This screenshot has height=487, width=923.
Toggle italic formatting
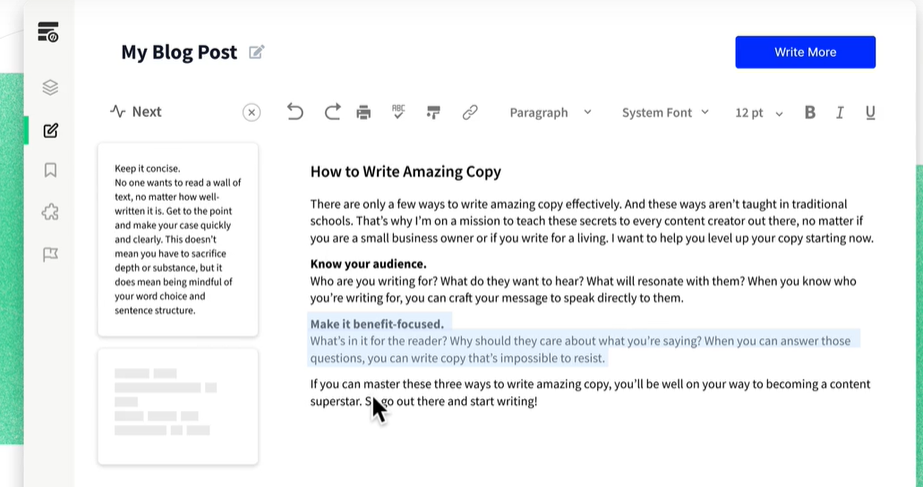point(840,112)
